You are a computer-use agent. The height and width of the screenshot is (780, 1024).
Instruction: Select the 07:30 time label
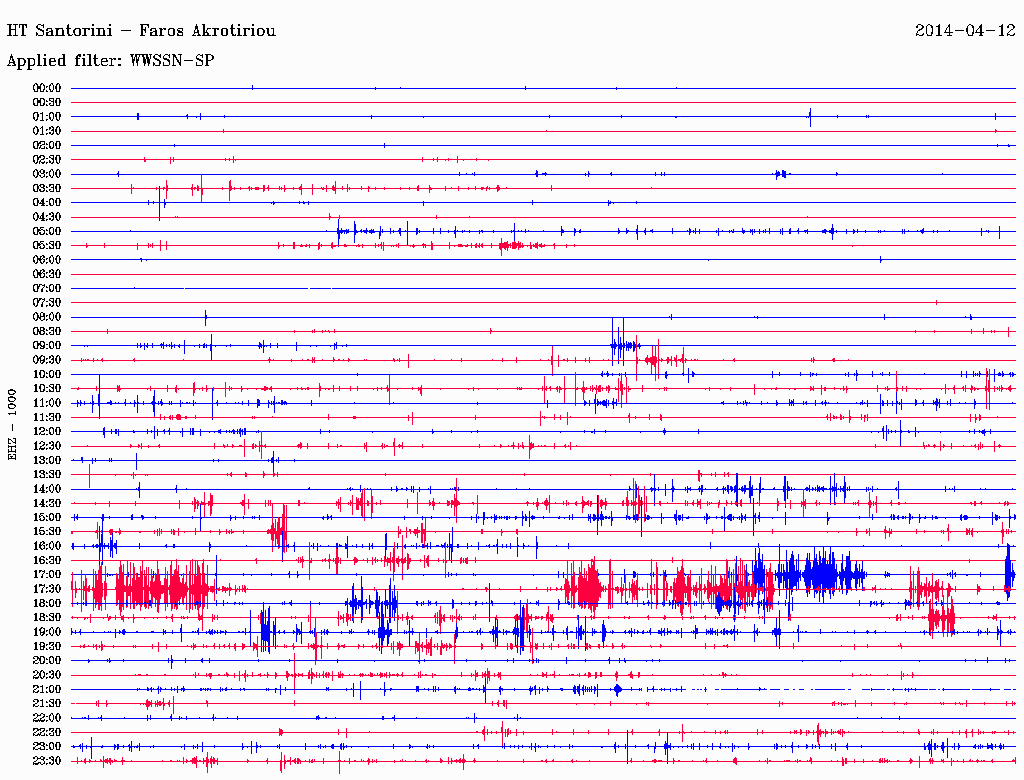pyautogui.click(x=47, y=303)
